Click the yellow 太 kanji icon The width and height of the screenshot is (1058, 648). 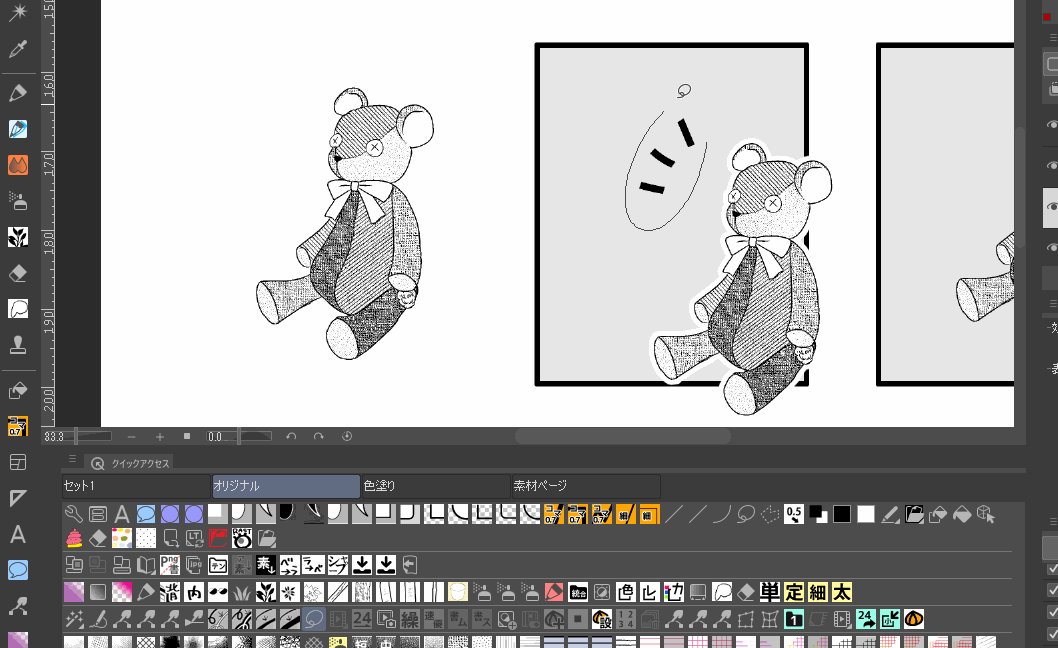pos(841,593)
